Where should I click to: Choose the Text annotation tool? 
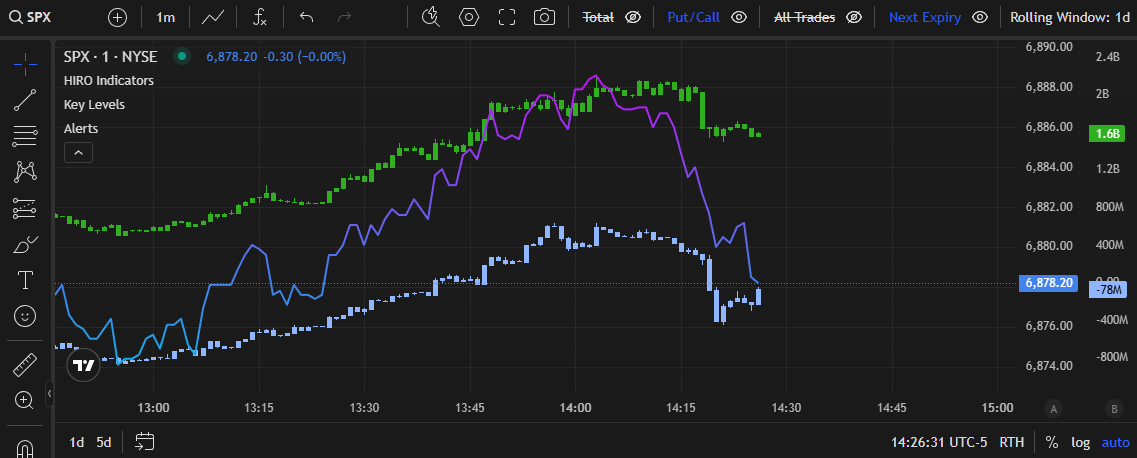[x=25, y=279]
